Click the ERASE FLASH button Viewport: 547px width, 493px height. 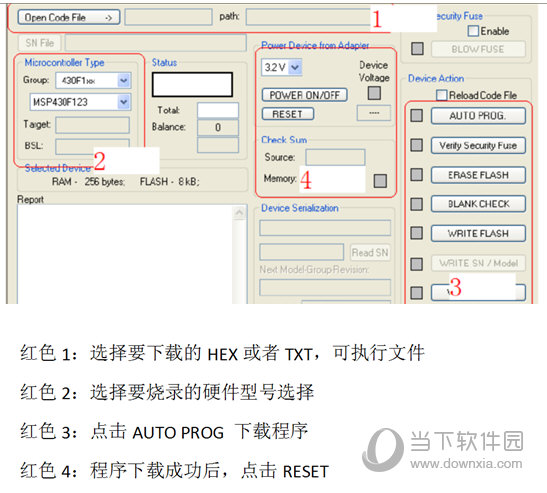tap(478, 175)
